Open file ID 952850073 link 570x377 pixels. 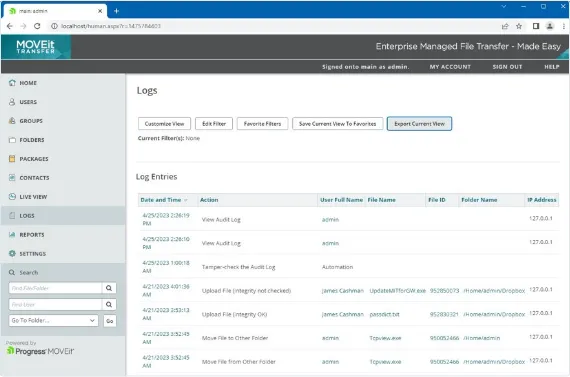[x=444, y=290]
